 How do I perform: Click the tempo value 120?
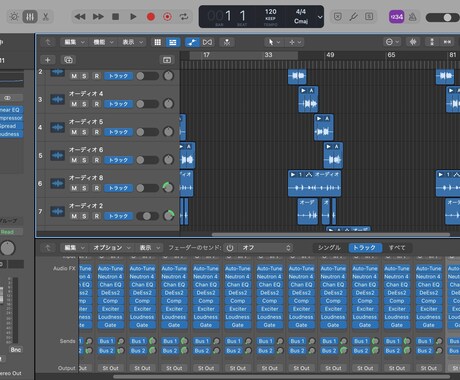tap(271, 12)
